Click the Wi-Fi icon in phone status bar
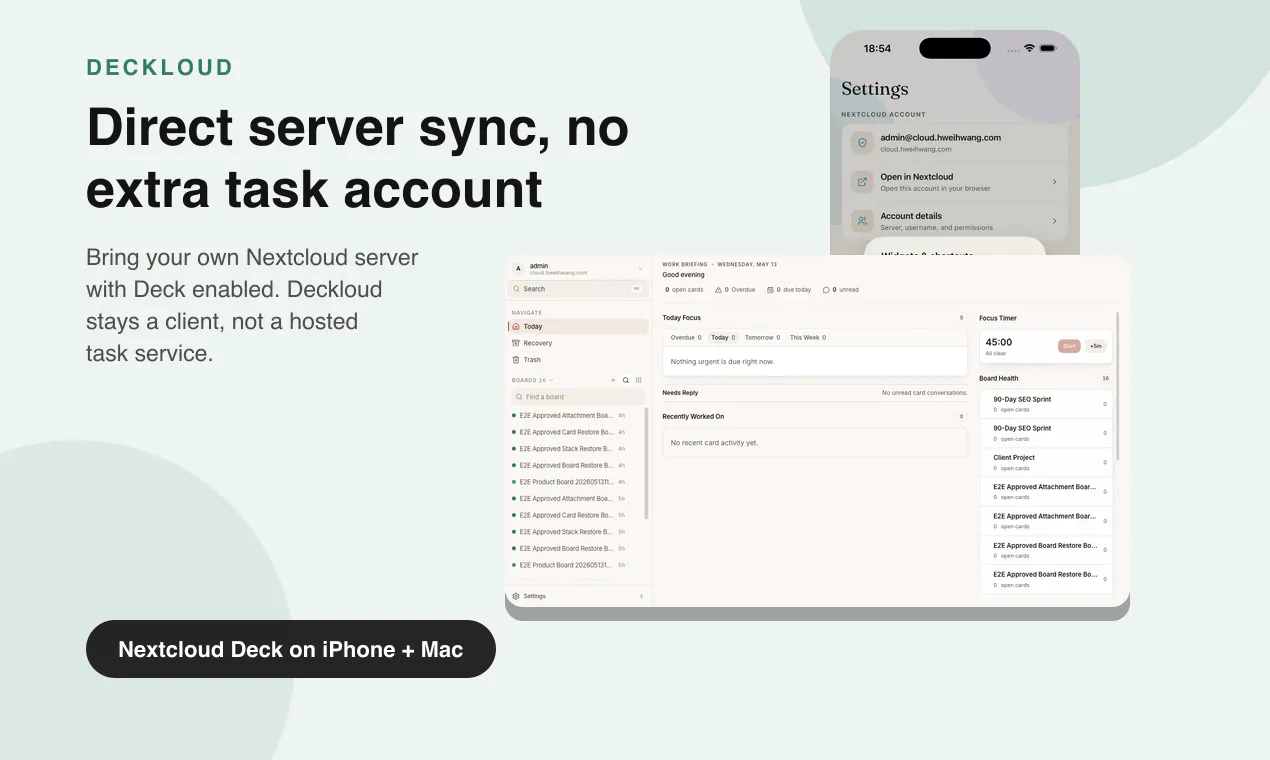 point(1029,48)
